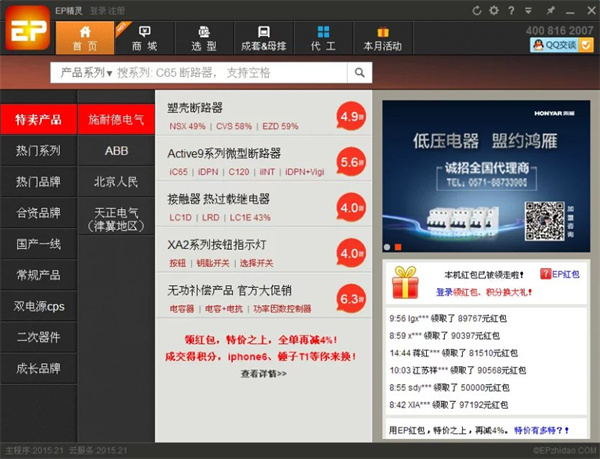This screenshot has width=600, height=459.
Task: Click C120 link
Action: pyautogui.click(x=239, y=172)
